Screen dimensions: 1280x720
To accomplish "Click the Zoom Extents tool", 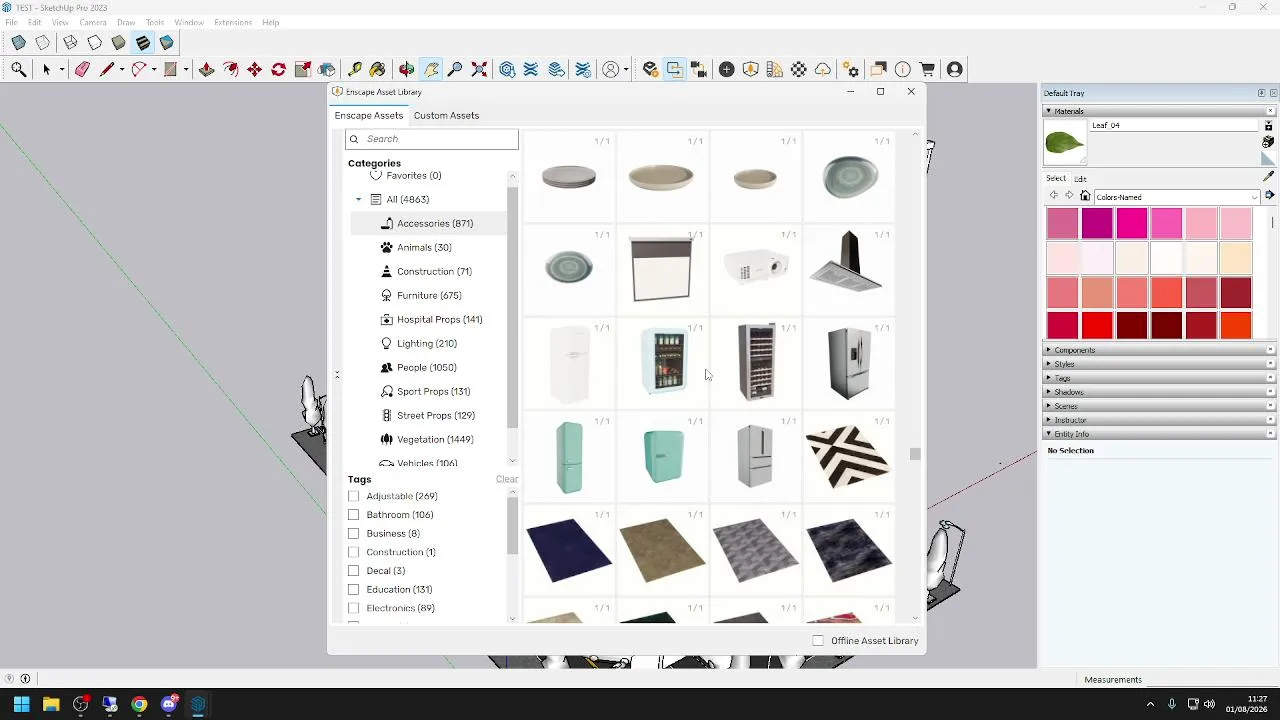I will [x=479, y=69].
